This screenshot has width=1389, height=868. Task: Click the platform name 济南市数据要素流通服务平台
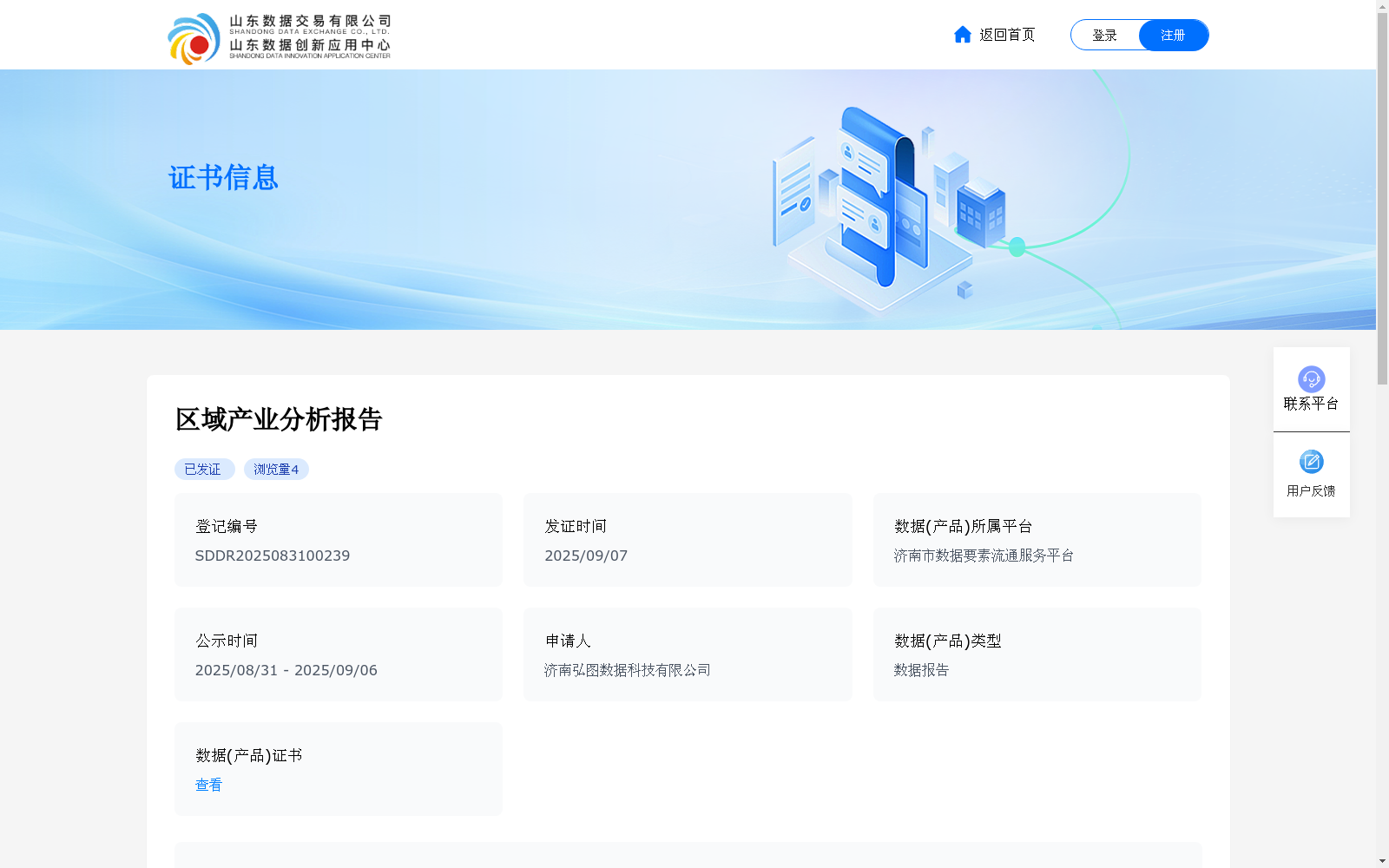click(x=984, y=556)
